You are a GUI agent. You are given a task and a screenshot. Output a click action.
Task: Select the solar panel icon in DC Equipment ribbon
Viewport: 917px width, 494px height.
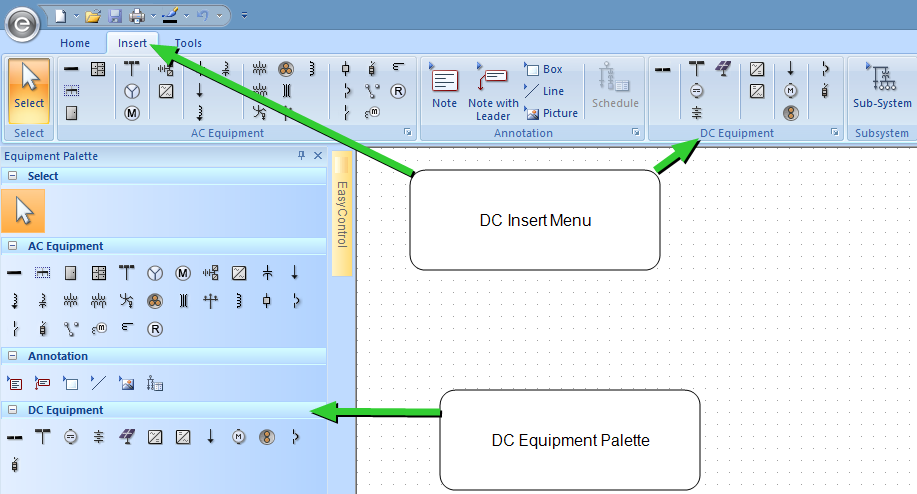(x=723, y=69)
